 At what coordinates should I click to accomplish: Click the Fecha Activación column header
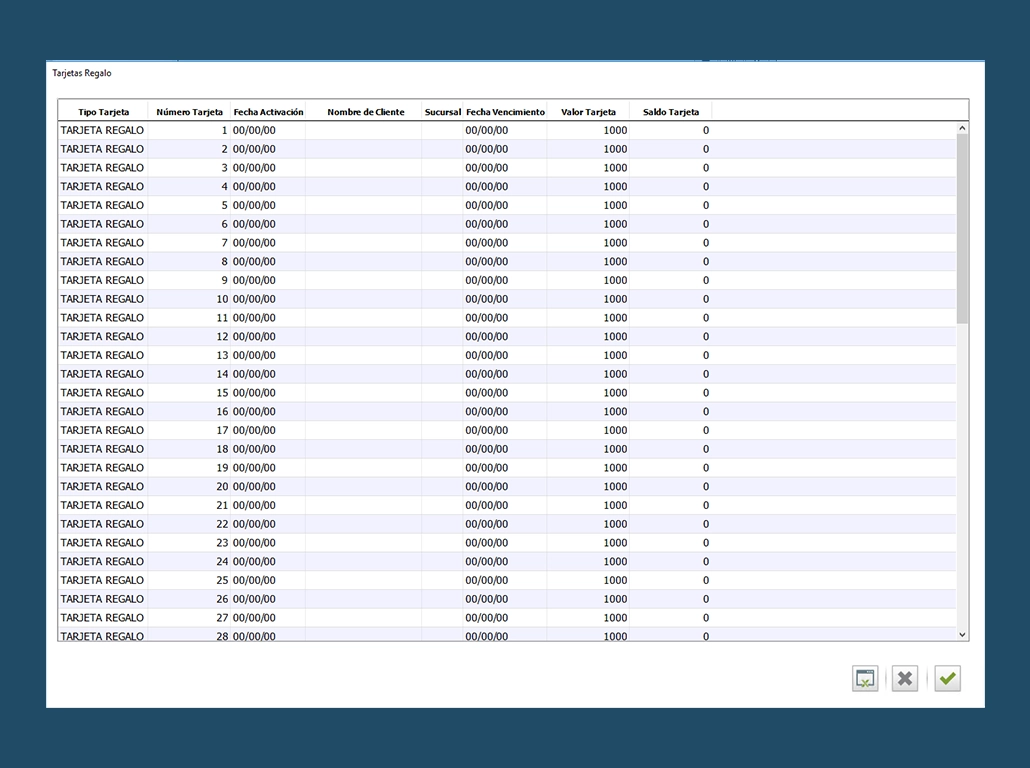(x=268, y=112)
